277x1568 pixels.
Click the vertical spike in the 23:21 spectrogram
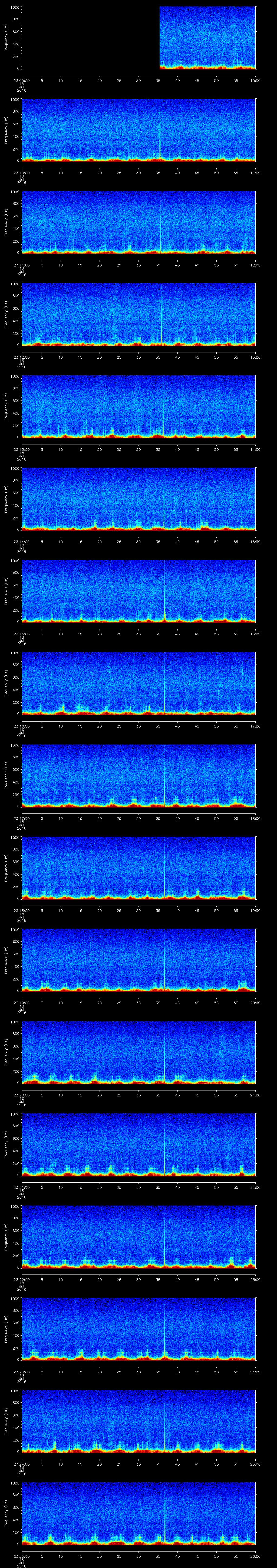click(x=164, y=1150)
